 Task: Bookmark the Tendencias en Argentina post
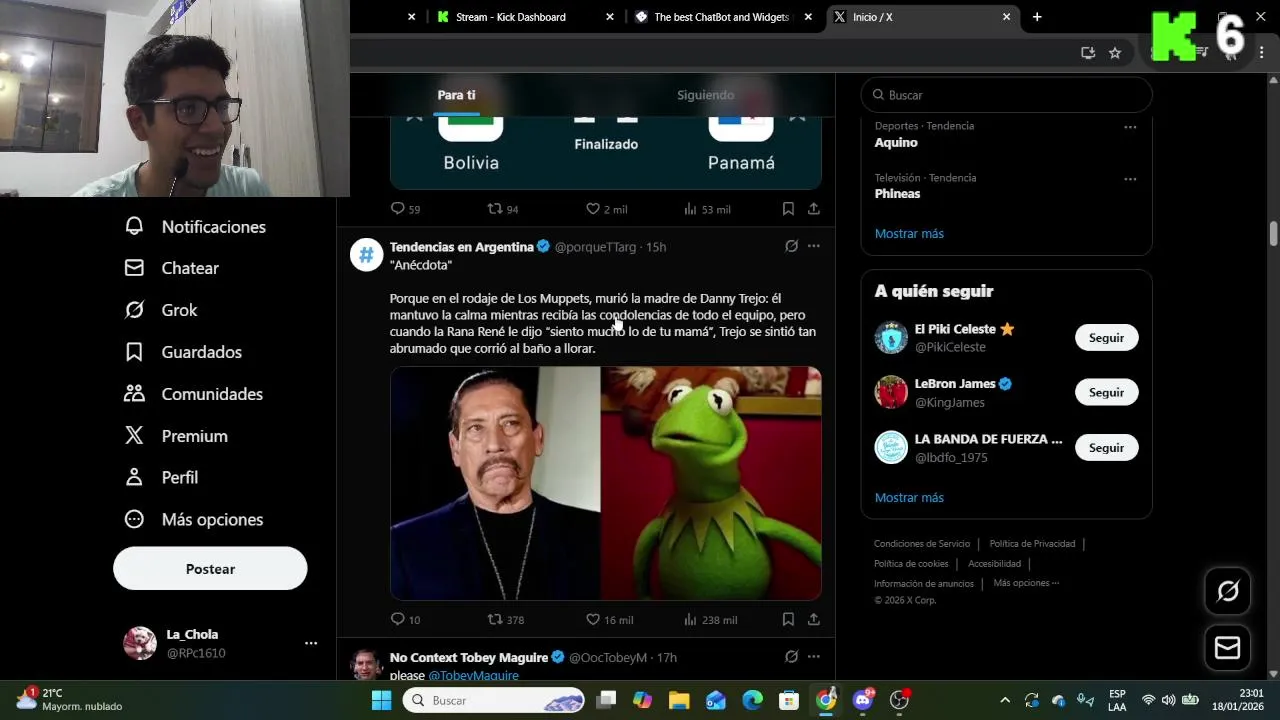pos(788,620)
